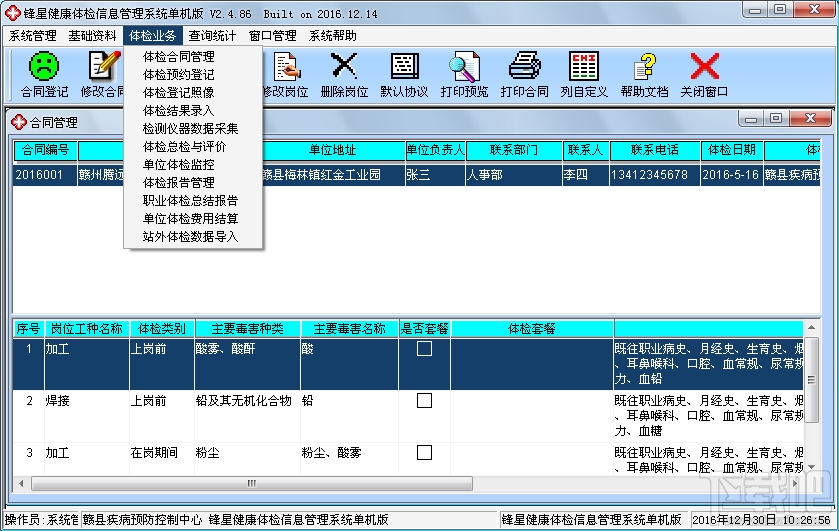Screen dimensions: 839x531
Task: Click the red cross app icon in title bar
Action: pyautogui.click(x=12, y=13)
